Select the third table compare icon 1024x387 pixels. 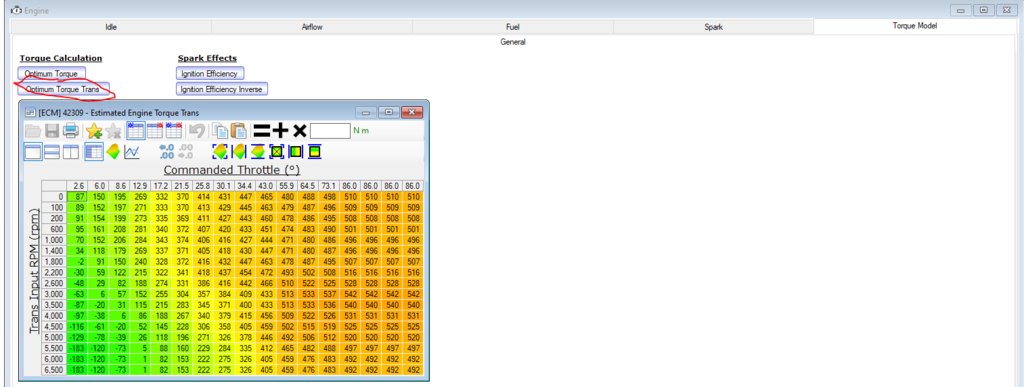[174, 130]
